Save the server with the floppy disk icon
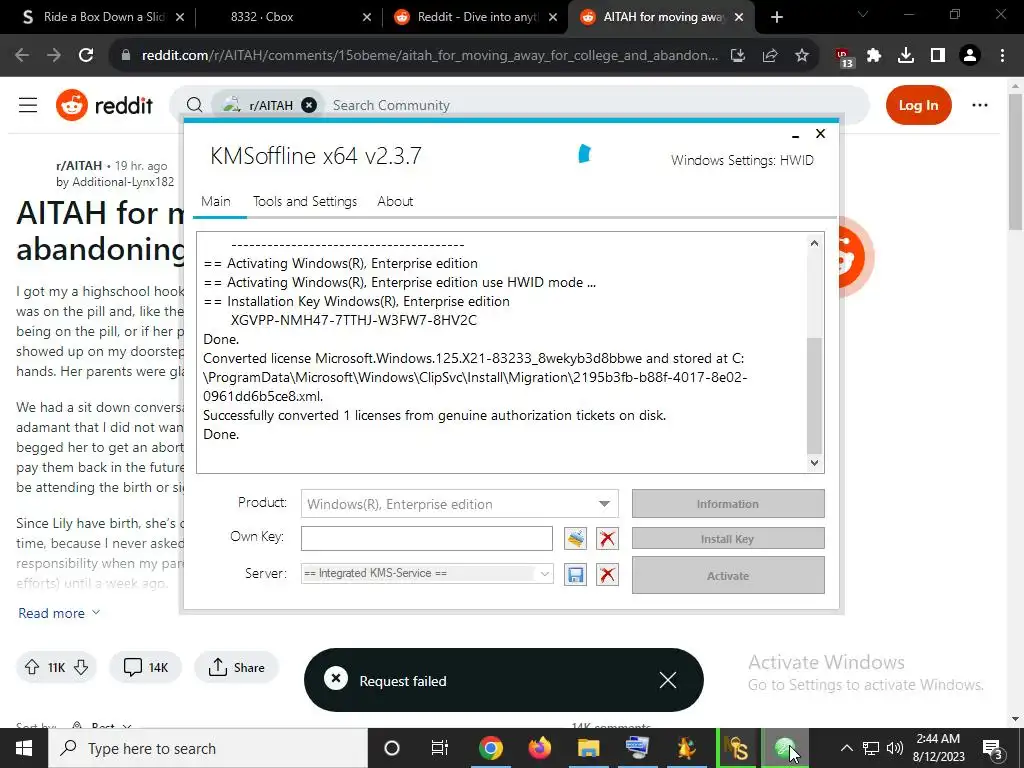The height and width of the screenshot is (768, 1024). (575, 575)
